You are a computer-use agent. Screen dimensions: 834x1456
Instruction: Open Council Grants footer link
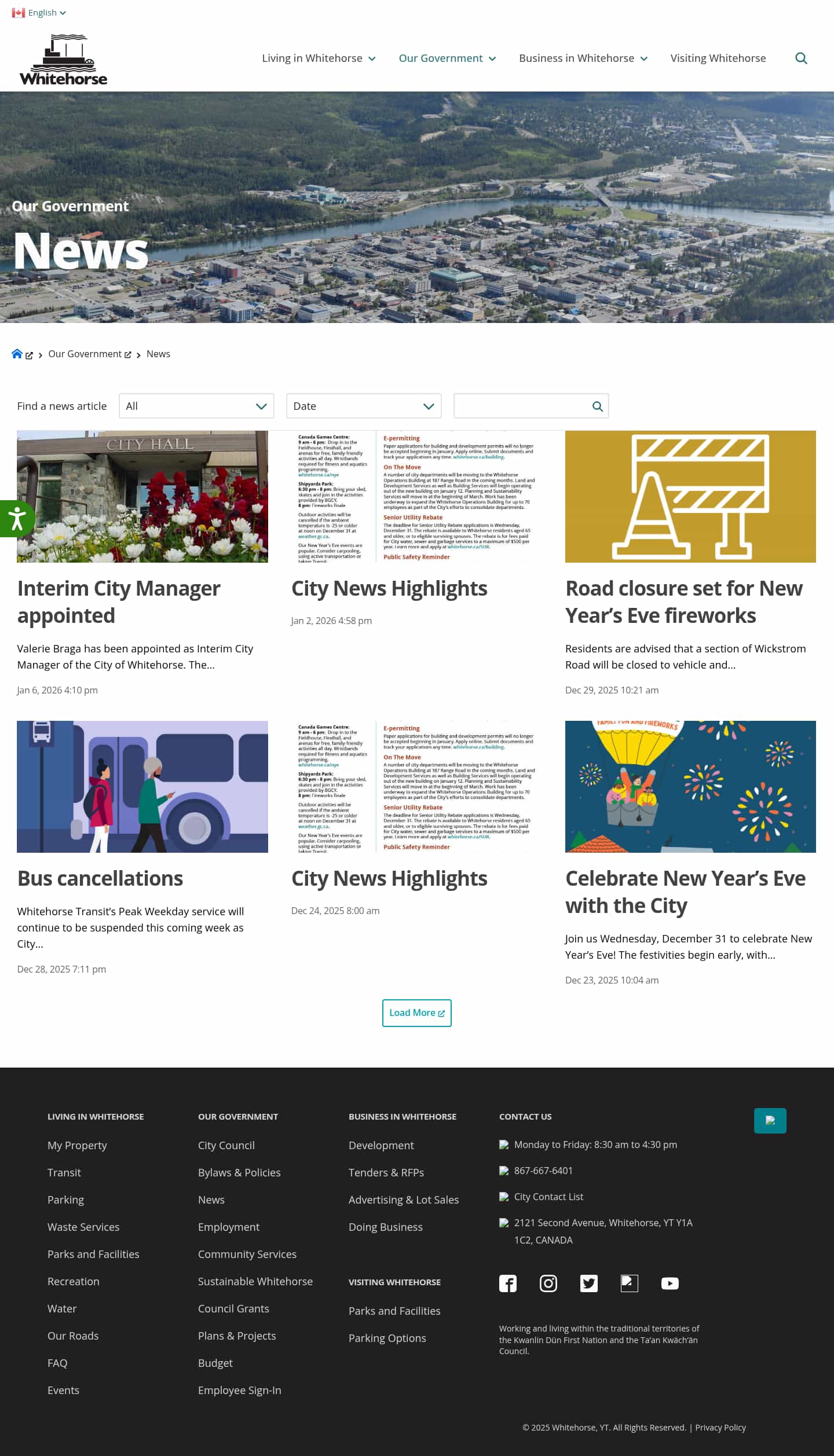click(x=233, y=1309)
